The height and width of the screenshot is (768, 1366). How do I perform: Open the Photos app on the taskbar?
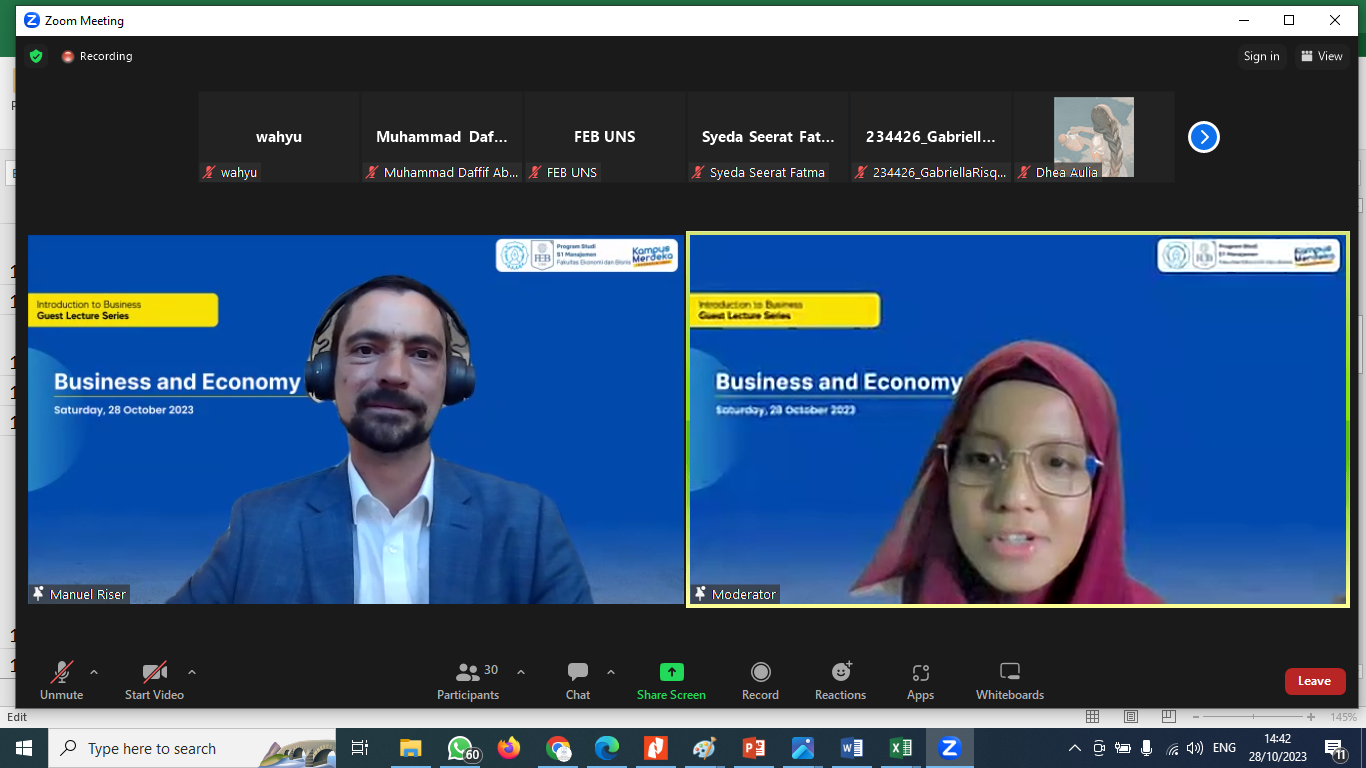click(x=803, y=748)
